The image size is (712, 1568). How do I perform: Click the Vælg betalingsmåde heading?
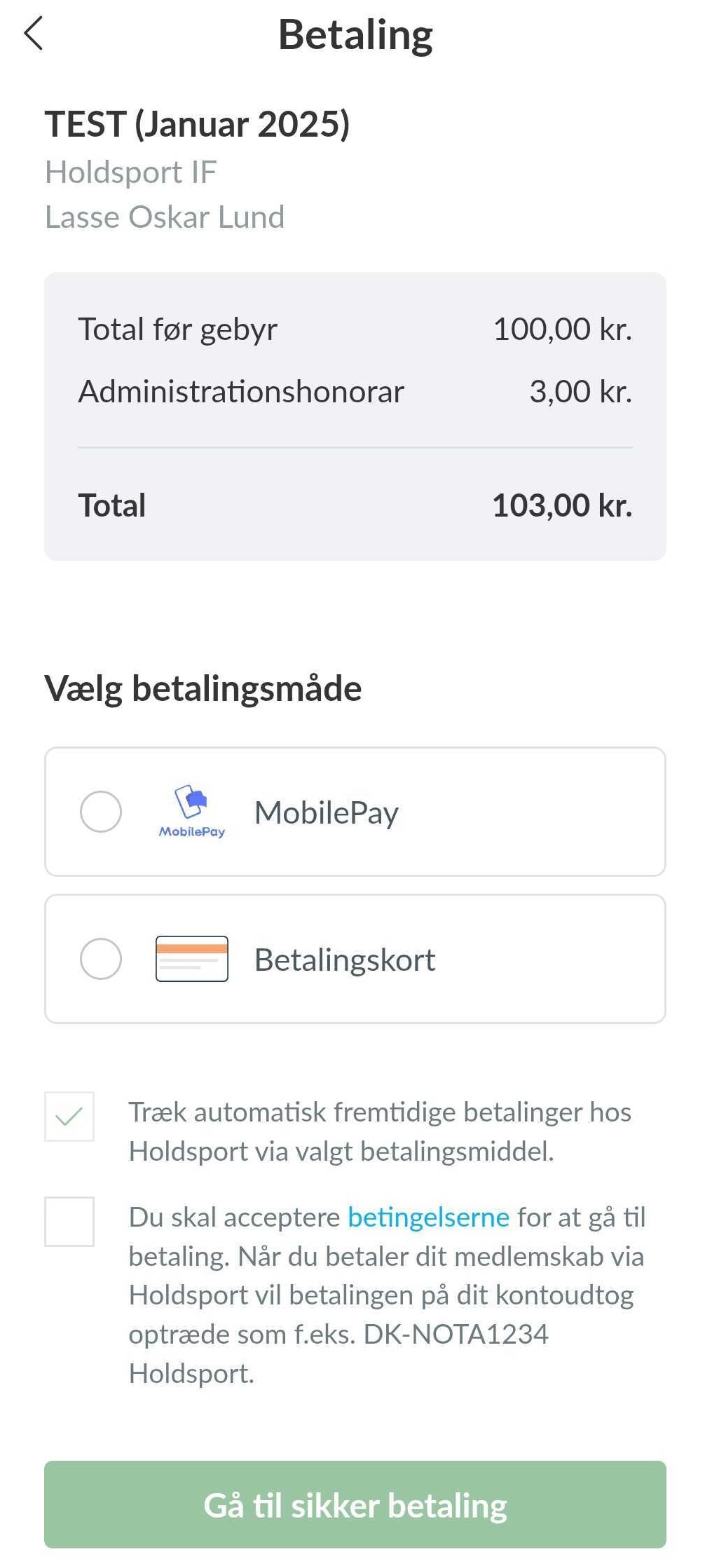pyautogui.click(x=203, y=688)
